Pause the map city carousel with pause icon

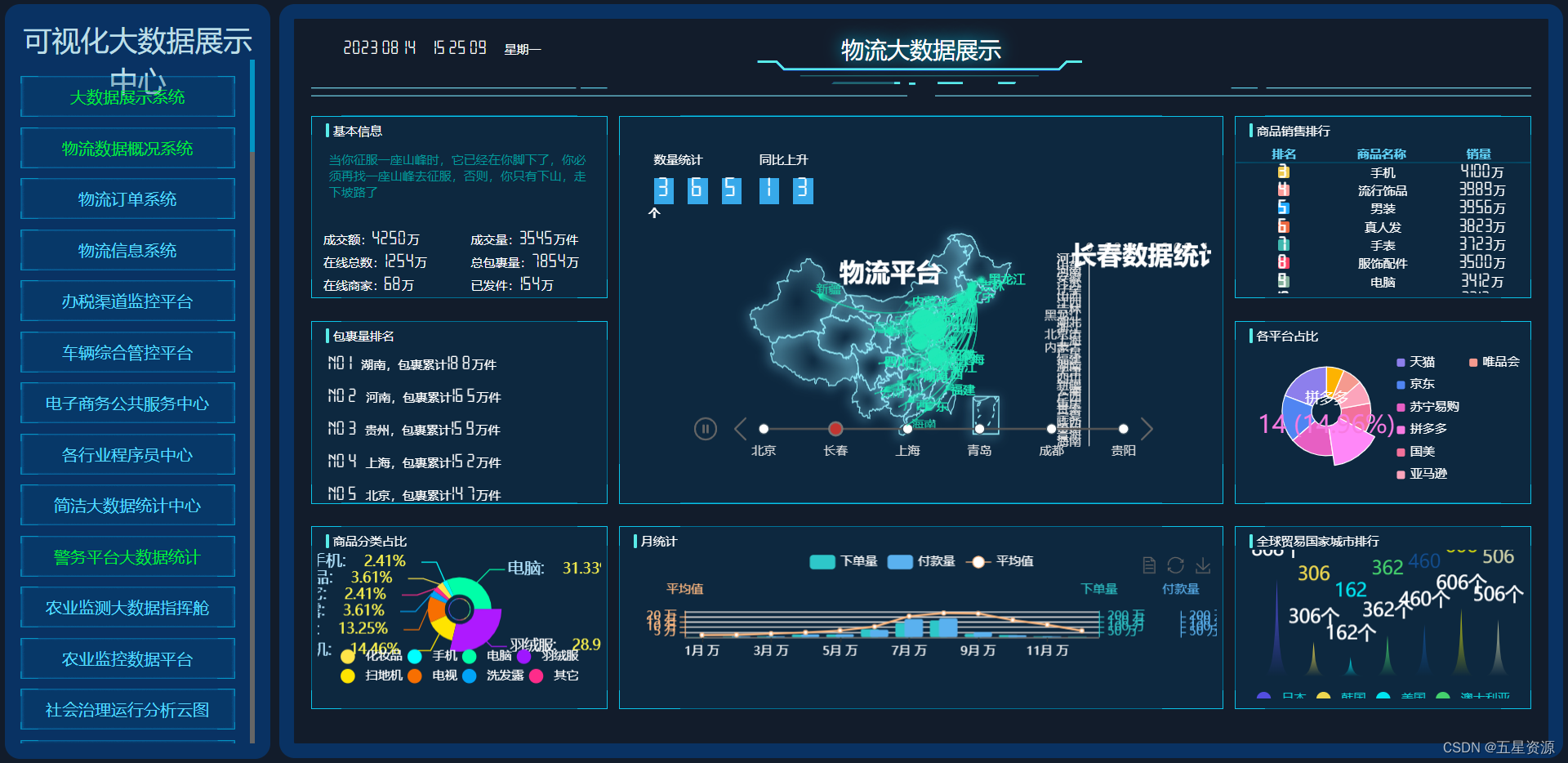pyautogui.click(x=705, y=428)
